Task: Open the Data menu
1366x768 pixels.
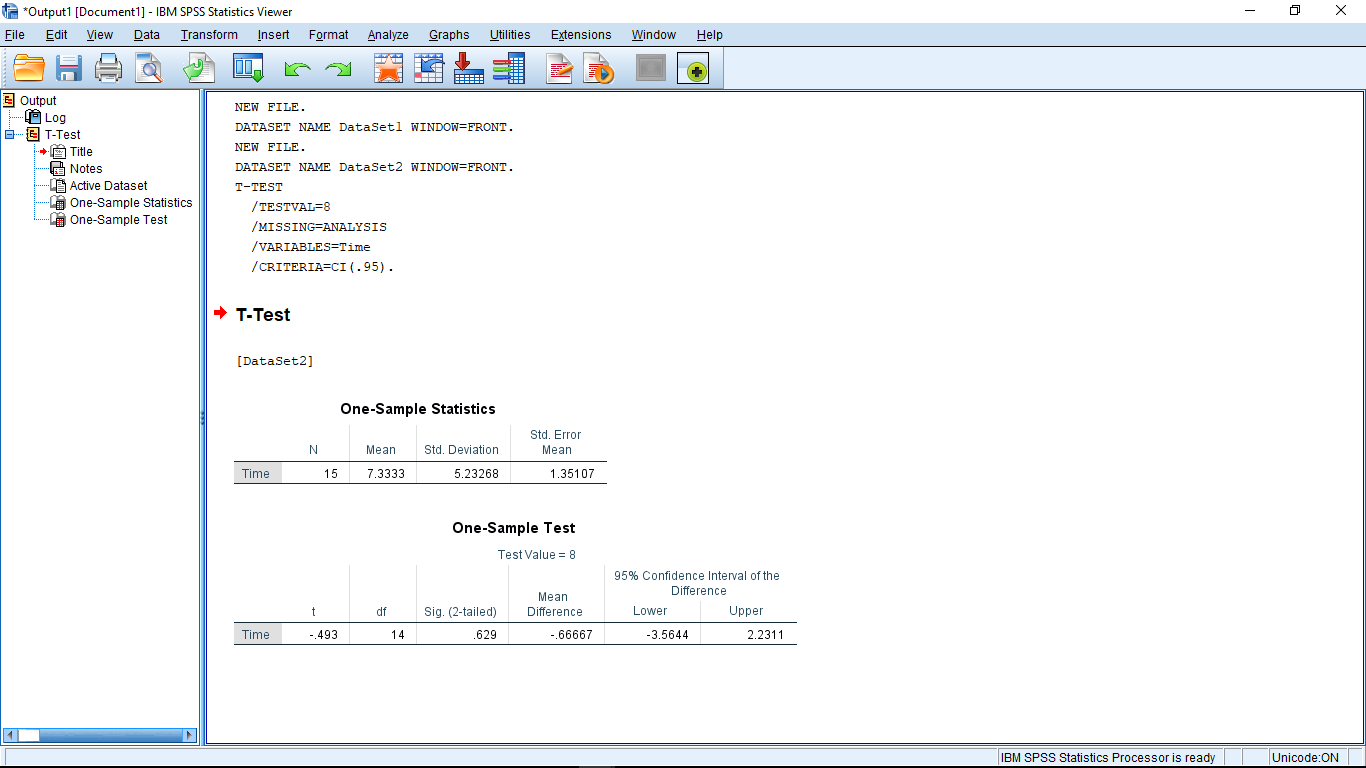Action: click(x=146, y=34)
